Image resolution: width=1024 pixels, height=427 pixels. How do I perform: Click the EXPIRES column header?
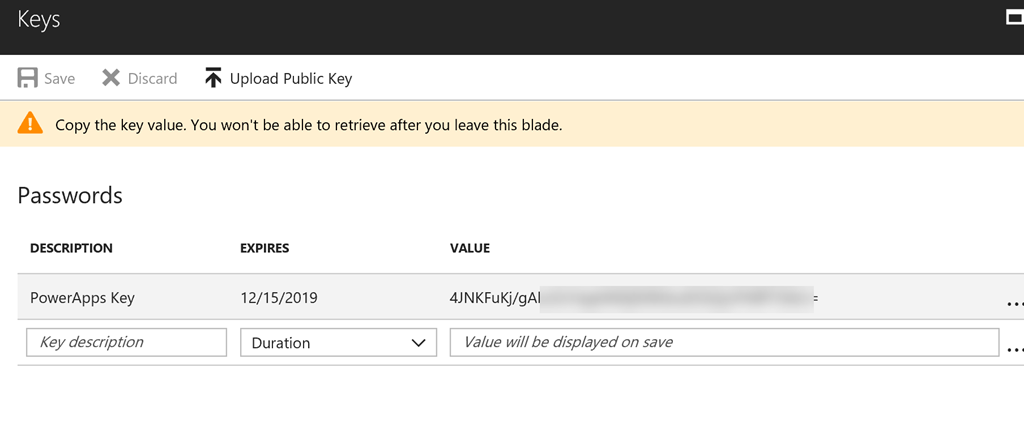(264, 248)
